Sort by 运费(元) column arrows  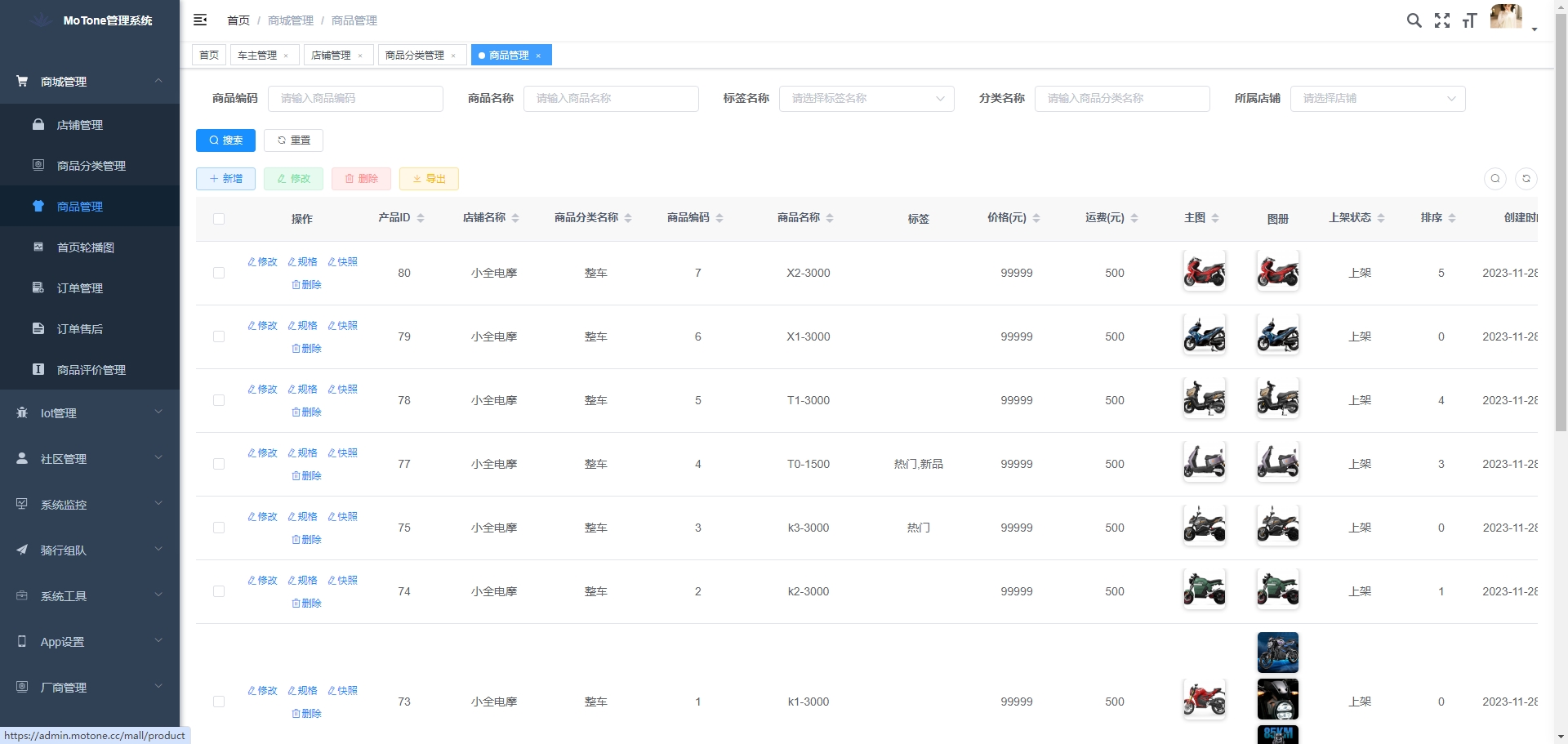1134,218
